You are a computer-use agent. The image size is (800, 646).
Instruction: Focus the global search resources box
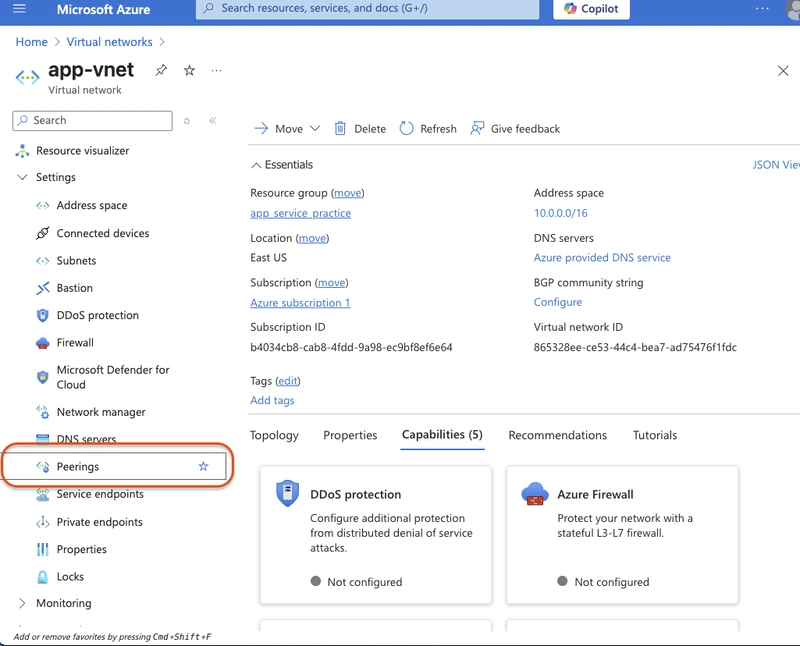click(367, 9)
